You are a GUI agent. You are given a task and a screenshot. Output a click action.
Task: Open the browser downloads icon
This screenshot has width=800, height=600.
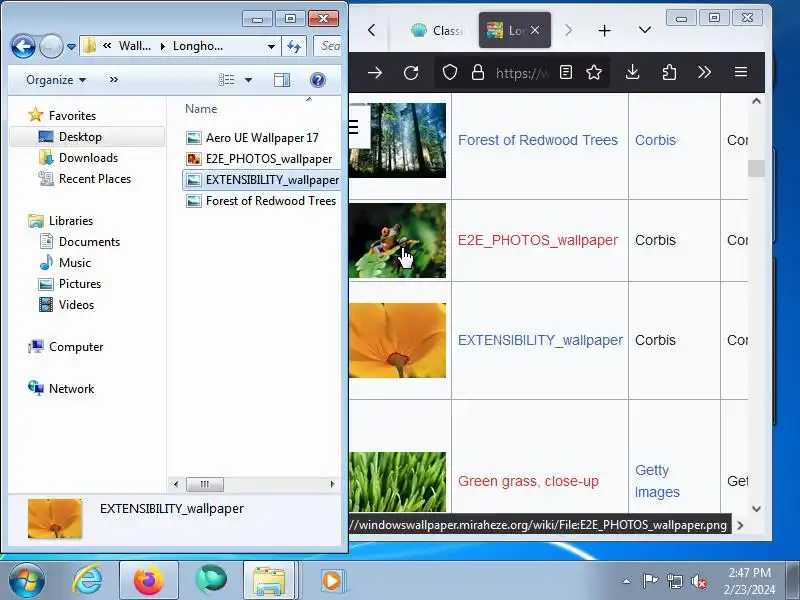point(633,72)
